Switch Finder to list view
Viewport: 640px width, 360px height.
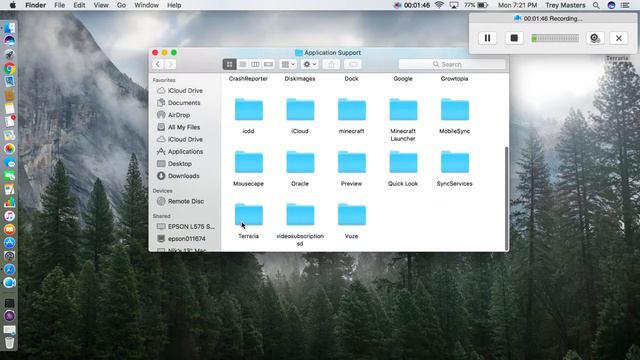242,64
